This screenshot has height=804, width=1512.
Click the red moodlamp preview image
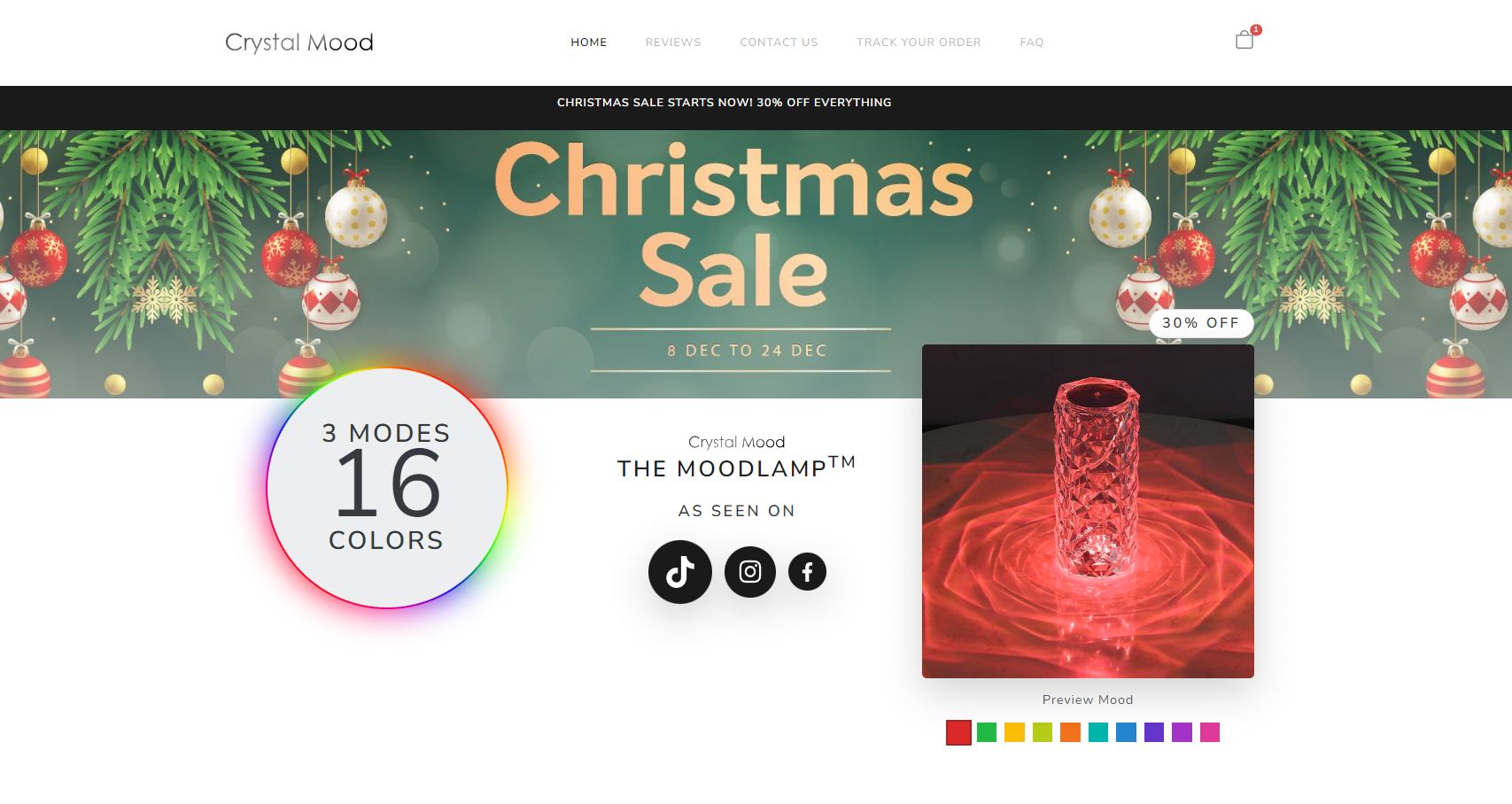pos(1088,511)
